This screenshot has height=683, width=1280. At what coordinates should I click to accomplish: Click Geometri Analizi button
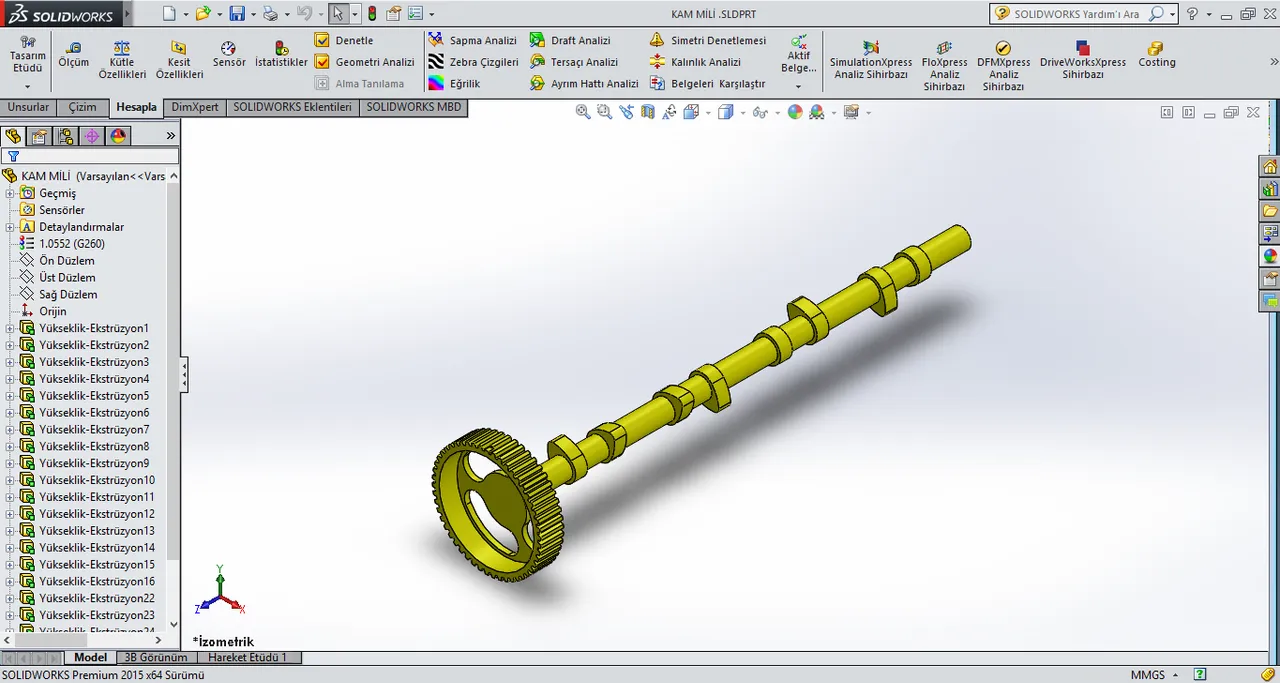364,62
